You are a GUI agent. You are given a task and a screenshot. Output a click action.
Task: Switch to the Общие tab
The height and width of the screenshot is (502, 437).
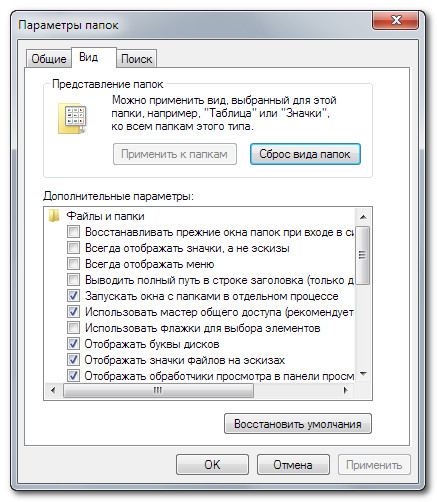point(49,59)
